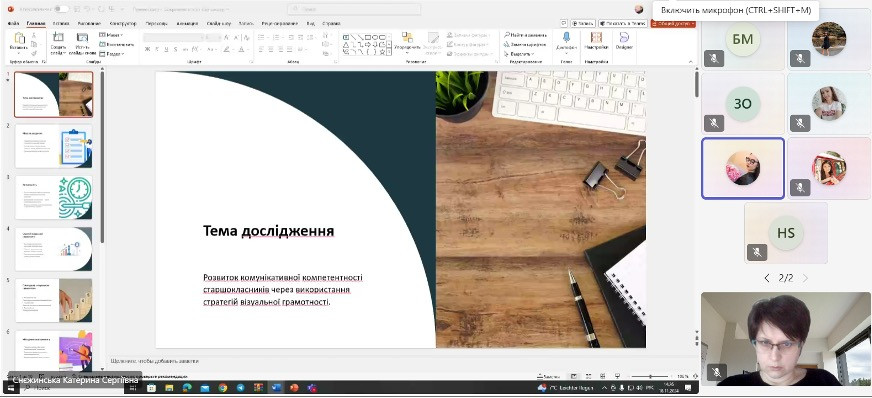Viewport: 872px width, 398px height.
Task: Open the Arrange shapes tool
Action: (x=407, y=42)
